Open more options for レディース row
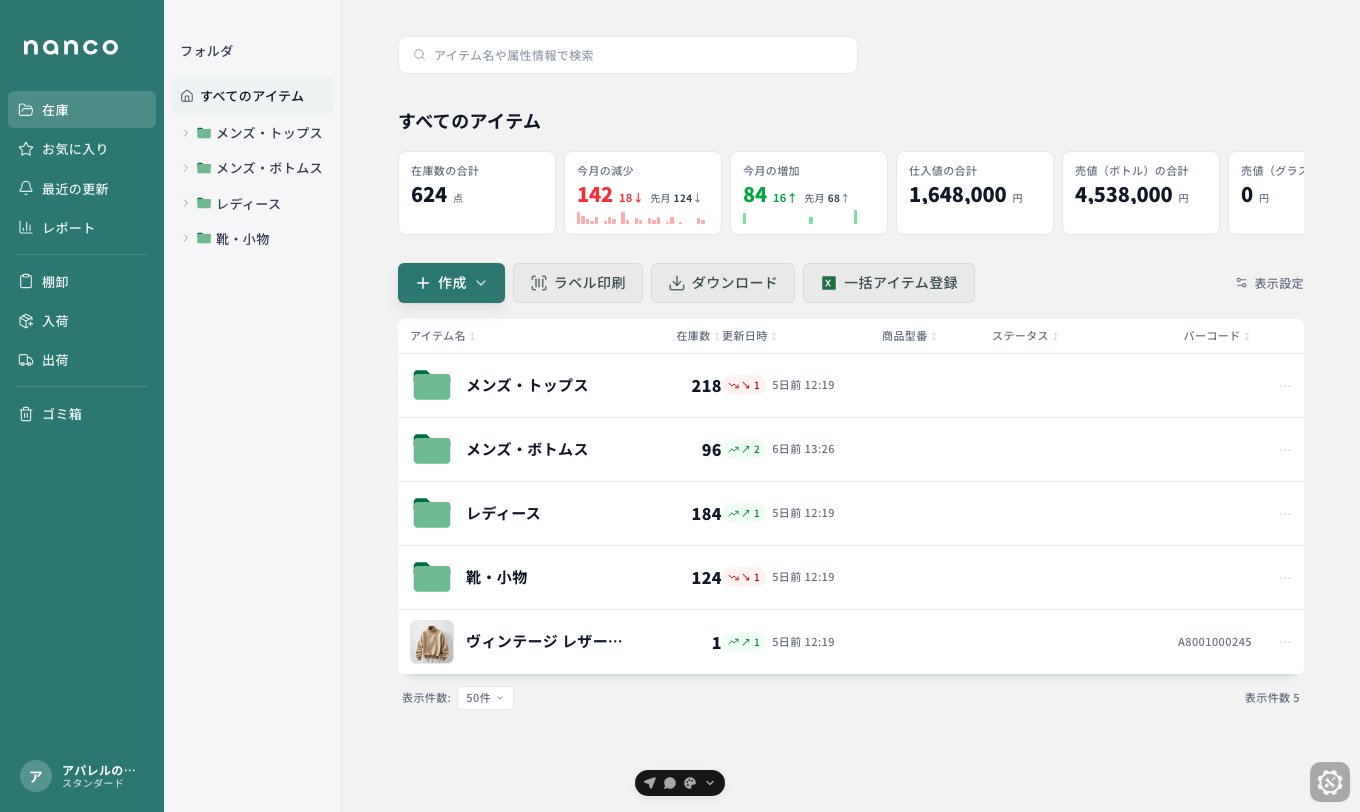Viewport: 1360px width, 812px height. (x=1285, y=514)
